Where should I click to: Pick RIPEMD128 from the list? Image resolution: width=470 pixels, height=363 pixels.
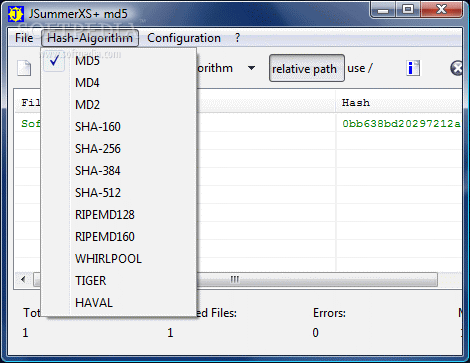tap(119, 215)
